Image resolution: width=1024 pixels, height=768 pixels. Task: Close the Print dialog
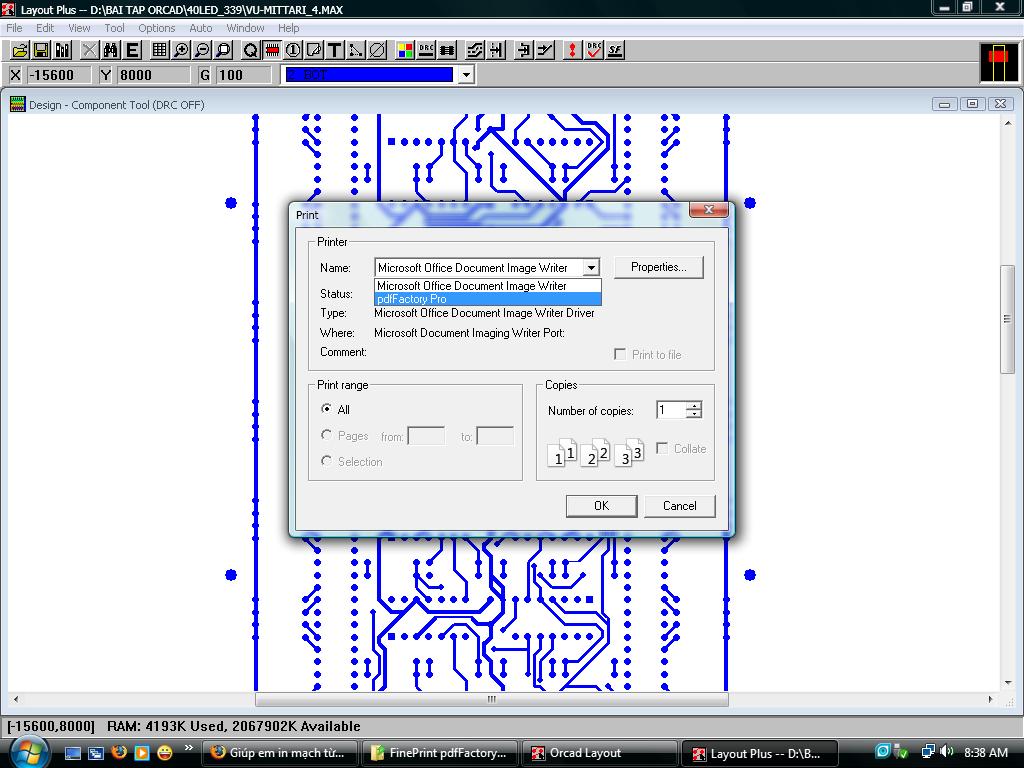click(709, 210)
